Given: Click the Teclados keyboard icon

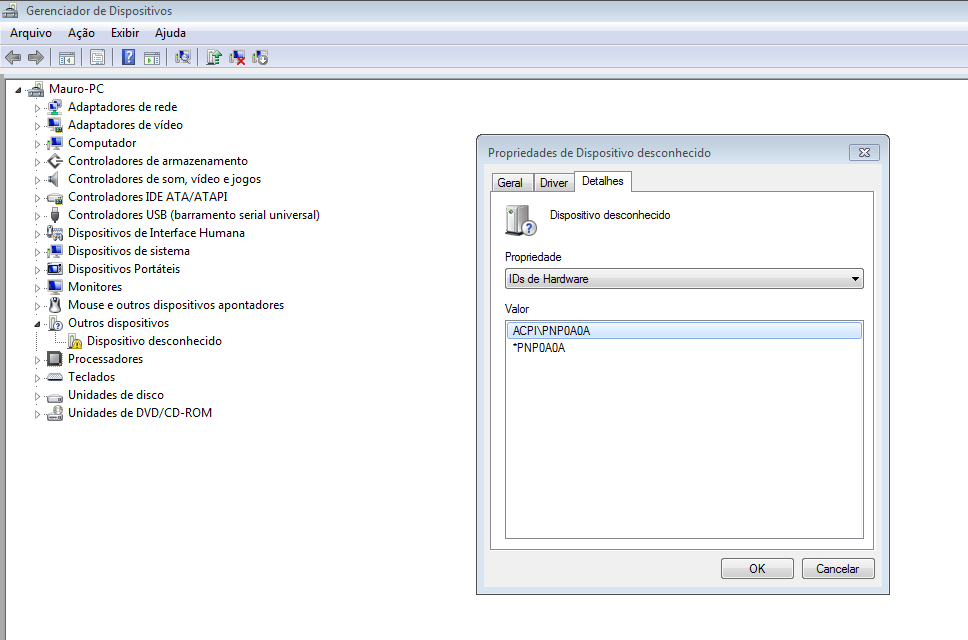Looking at the screenshot, I should click(55, 377).
